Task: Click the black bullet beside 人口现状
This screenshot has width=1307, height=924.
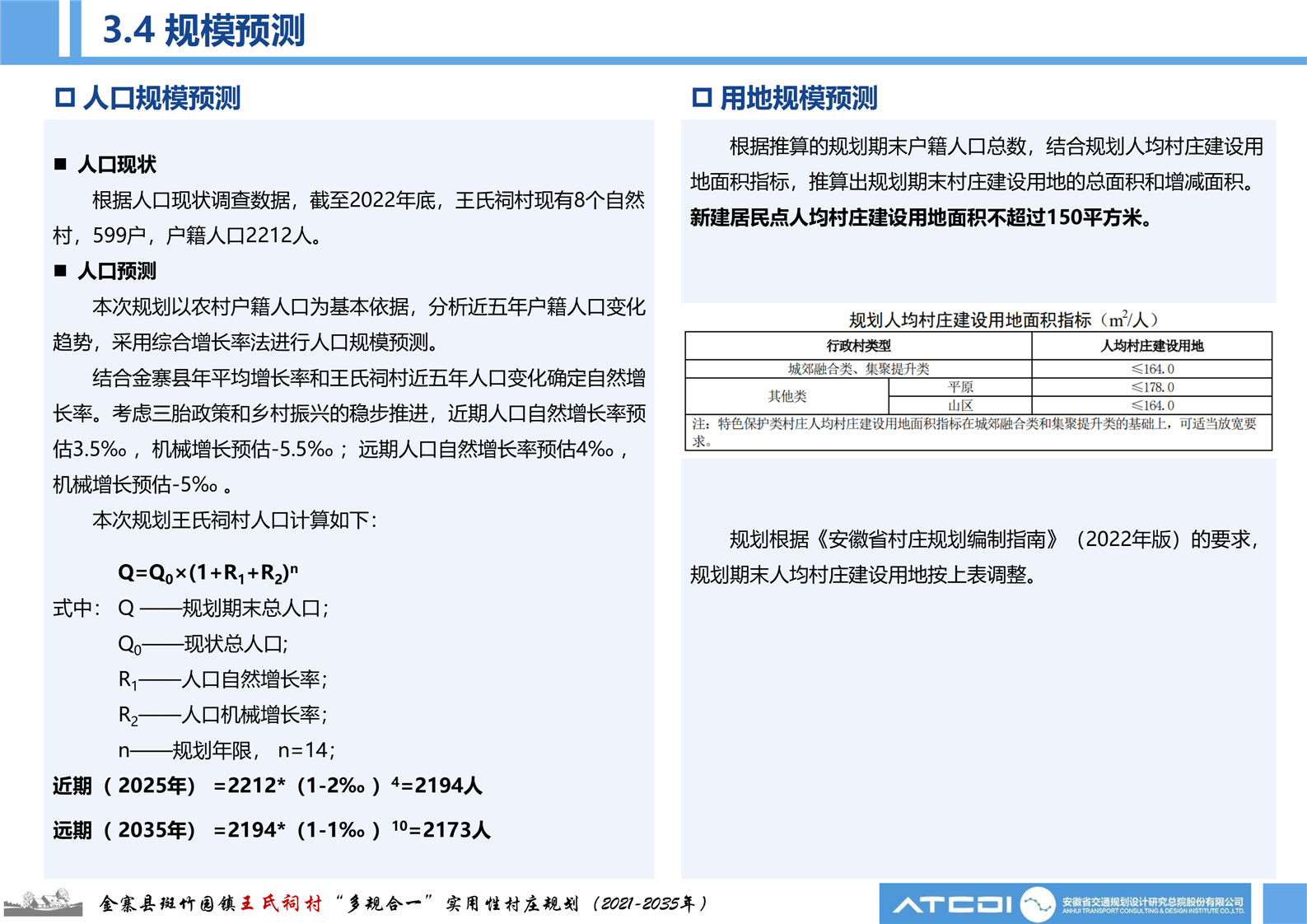Action: [60, 164]
